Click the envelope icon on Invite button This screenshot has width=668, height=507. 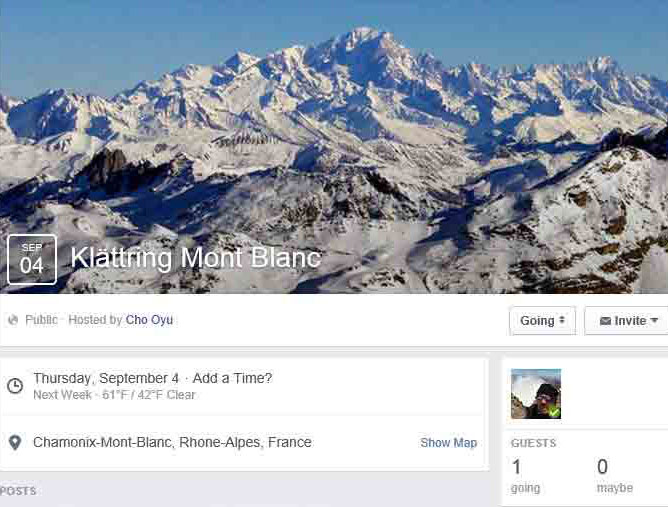point(605,321)
